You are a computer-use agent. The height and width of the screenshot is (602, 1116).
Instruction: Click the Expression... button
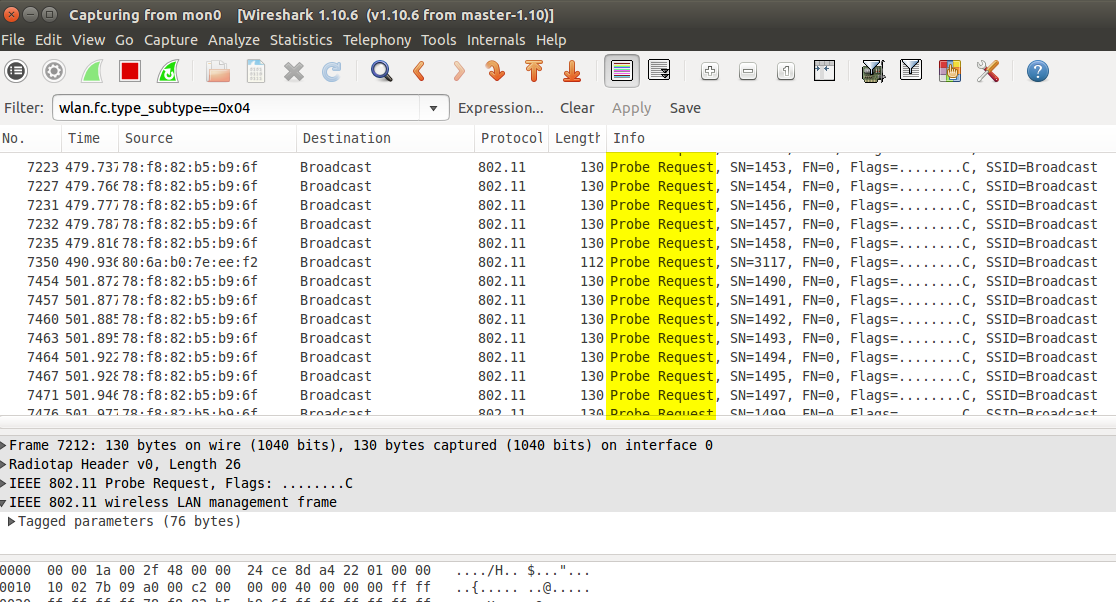pyautogui.click(x=500, y=108)
